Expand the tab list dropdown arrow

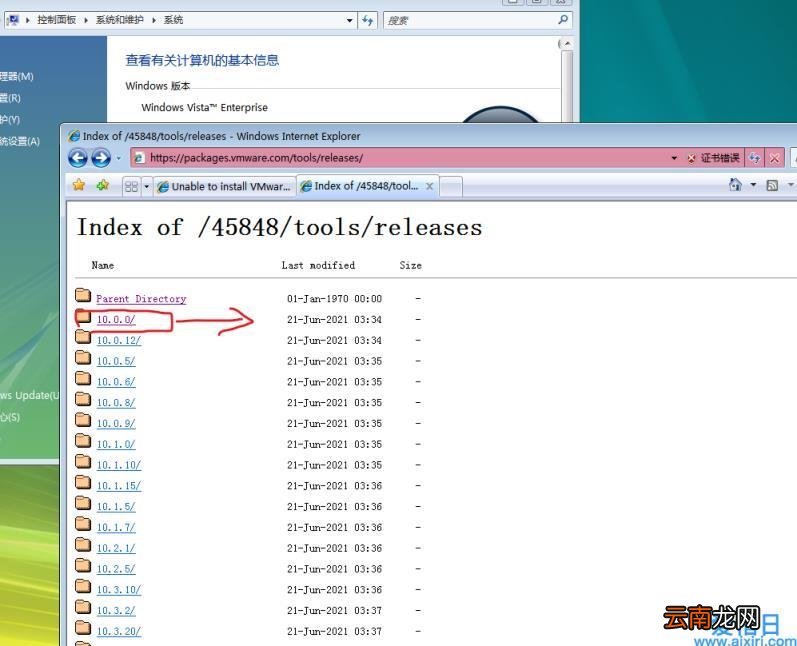[x=146, y=187]
